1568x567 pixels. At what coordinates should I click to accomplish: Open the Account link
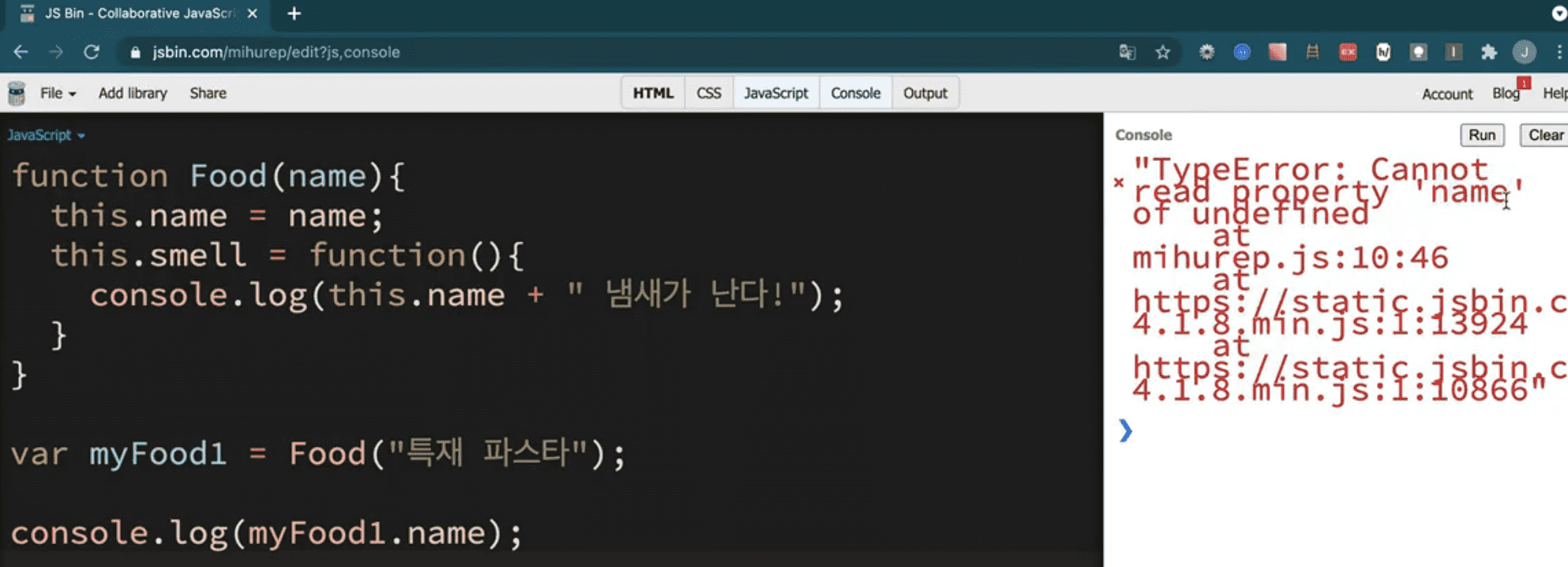pyautogui.click(x=1447, y=94)
